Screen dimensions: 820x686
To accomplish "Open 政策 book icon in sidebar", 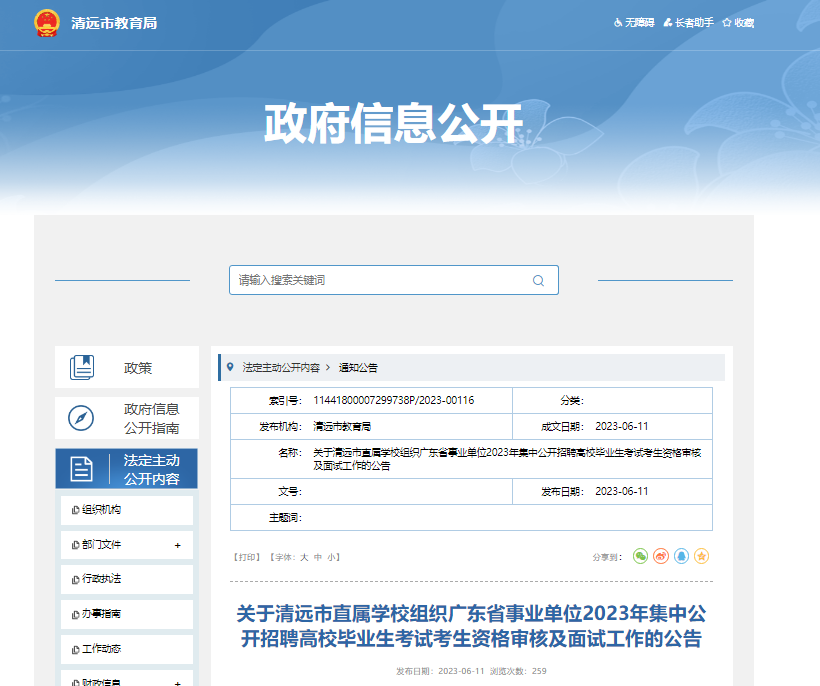I will tap(81, 368).
